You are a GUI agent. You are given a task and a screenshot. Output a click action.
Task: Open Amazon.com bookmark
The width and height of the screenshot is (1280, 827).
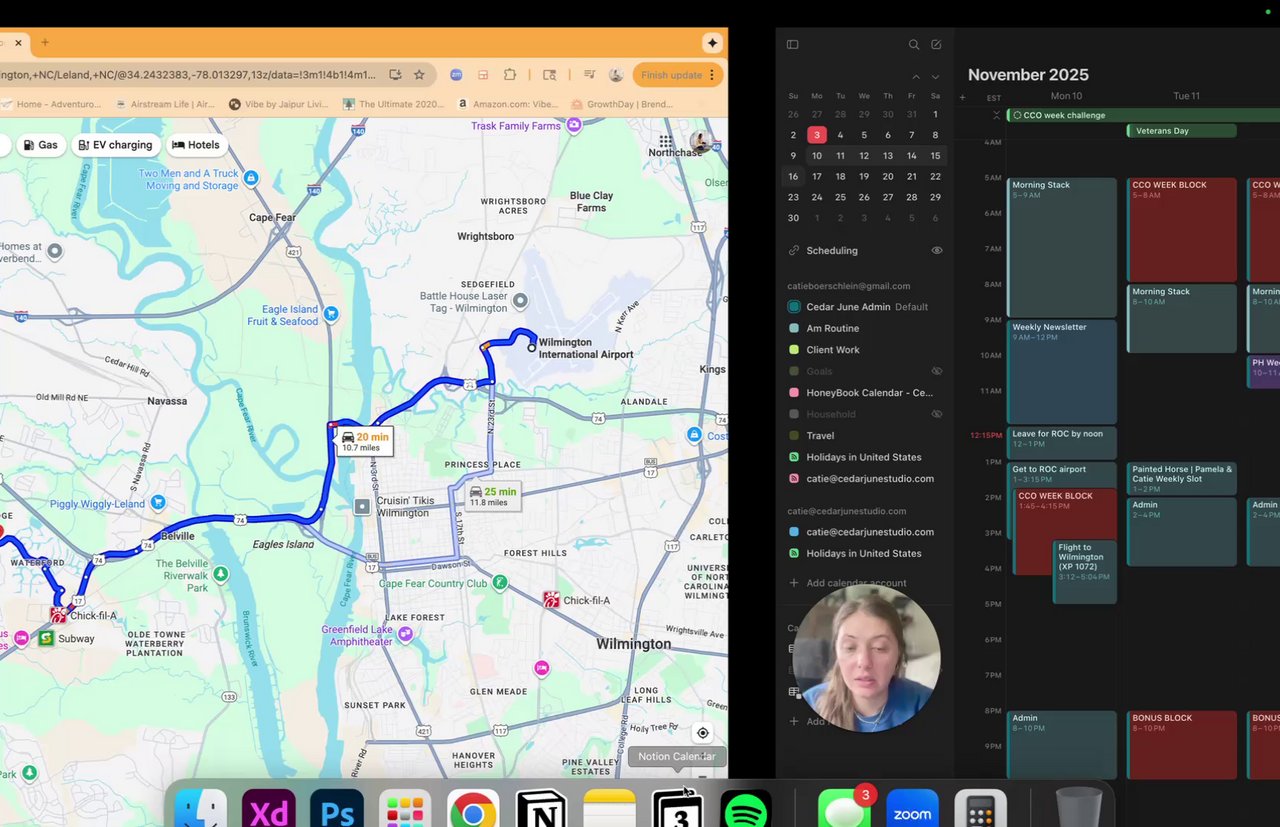tap(509, 103)
